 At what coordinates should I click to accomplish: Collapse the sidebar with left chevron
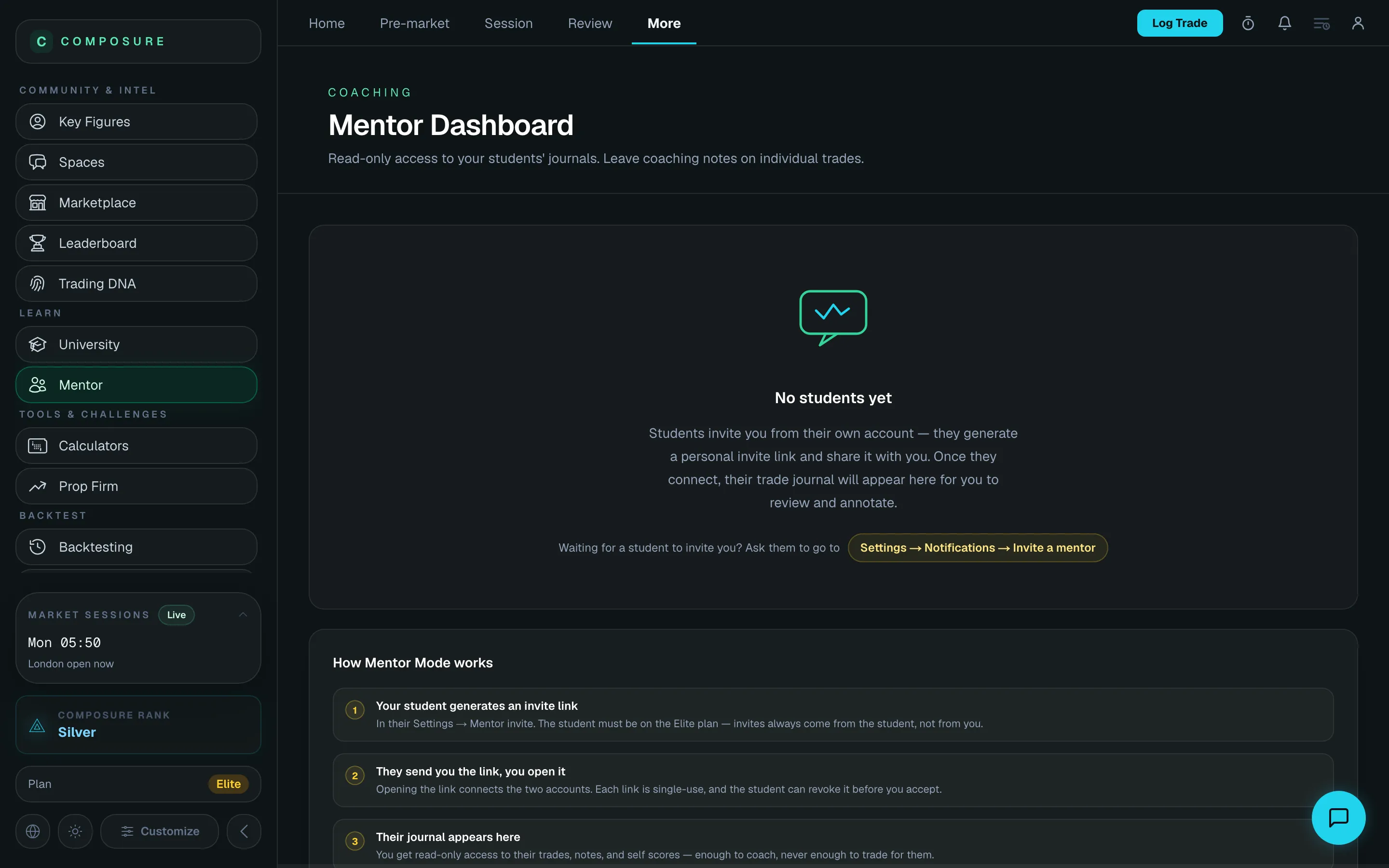click(x=244, y=831)
